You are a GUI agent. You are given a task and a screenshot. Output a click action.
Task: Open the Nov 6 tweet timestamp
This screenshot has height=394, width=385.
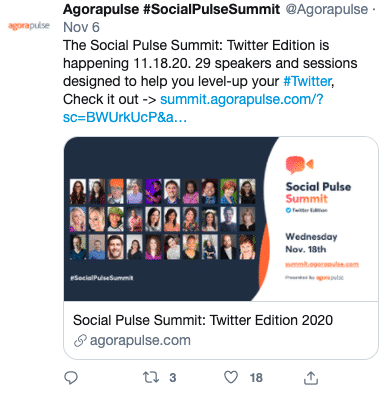(x=81, y=27)
